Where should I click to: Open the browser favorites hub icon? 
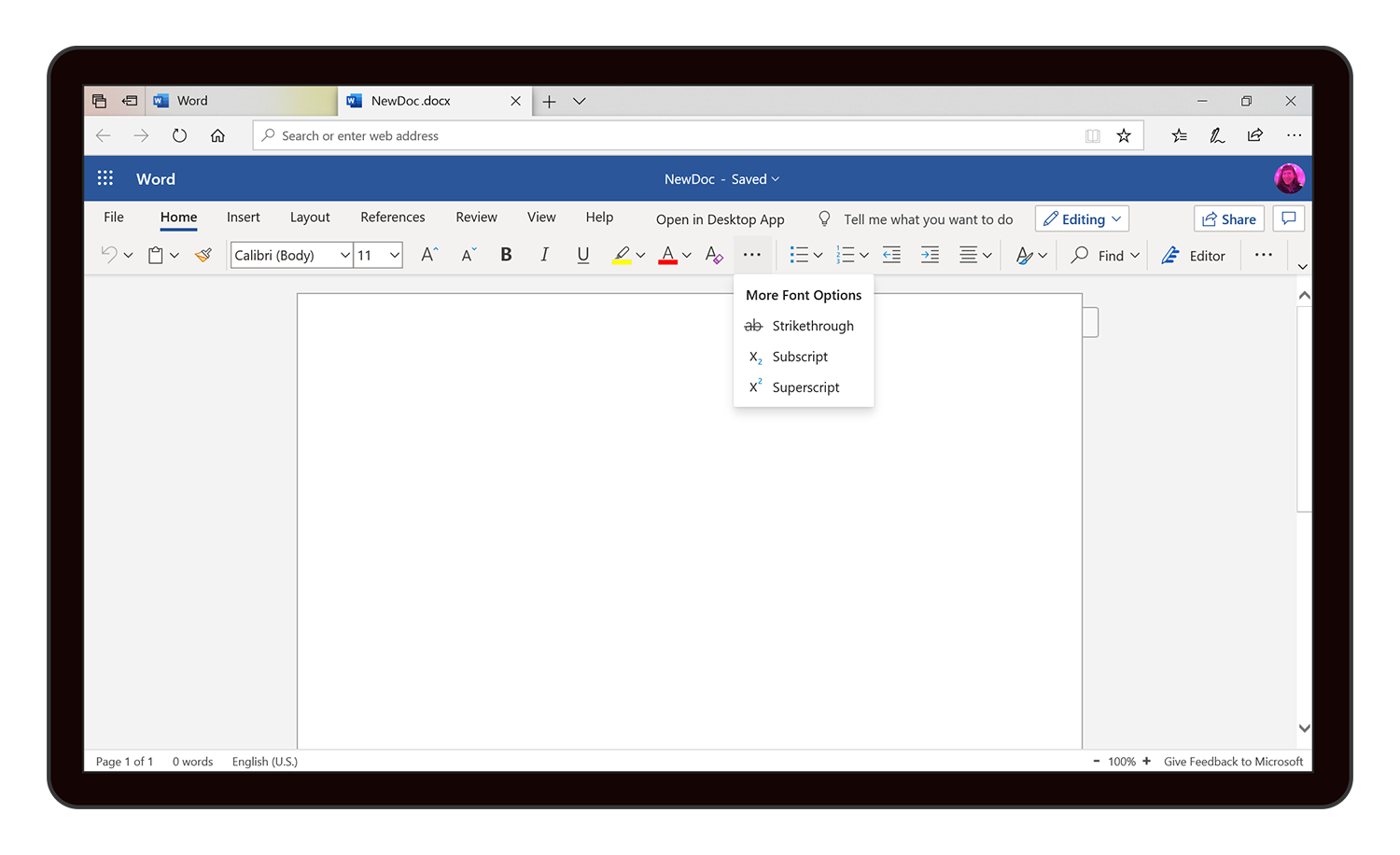point(1180,135)
